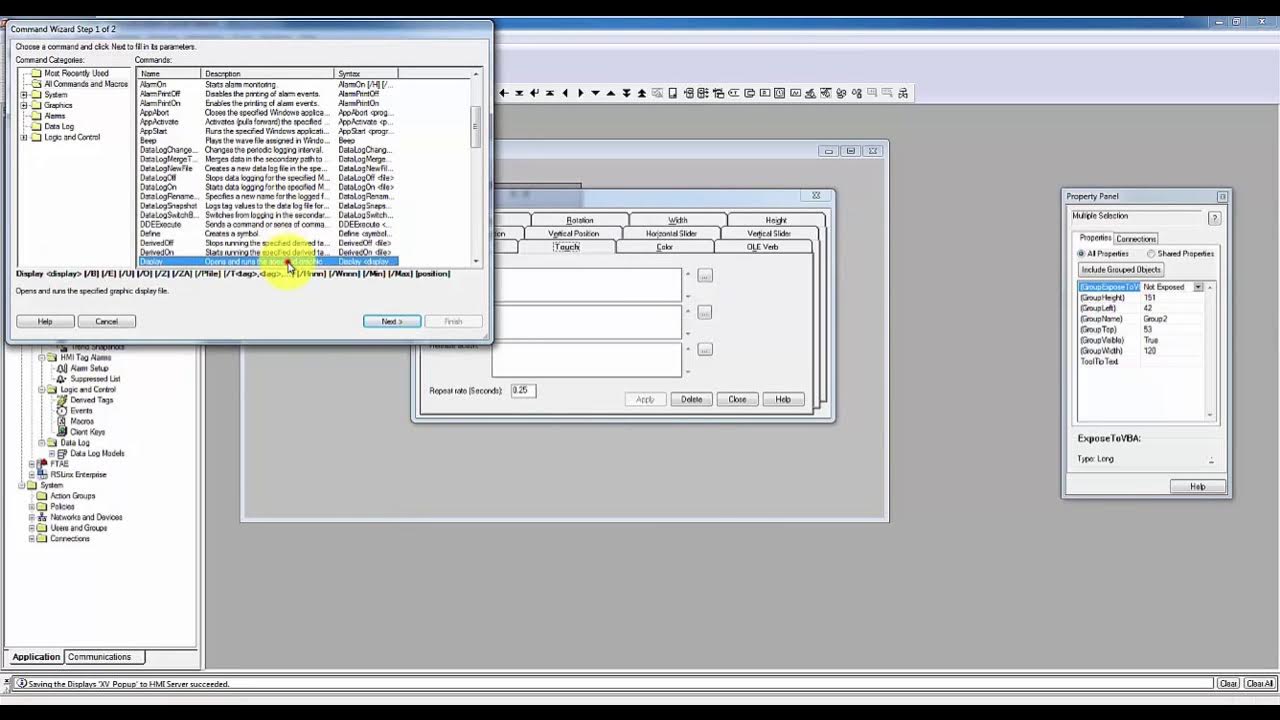
Task: Click the return-arrow toolbar icon
Action: pyautogui.click(x=534, y=93)
